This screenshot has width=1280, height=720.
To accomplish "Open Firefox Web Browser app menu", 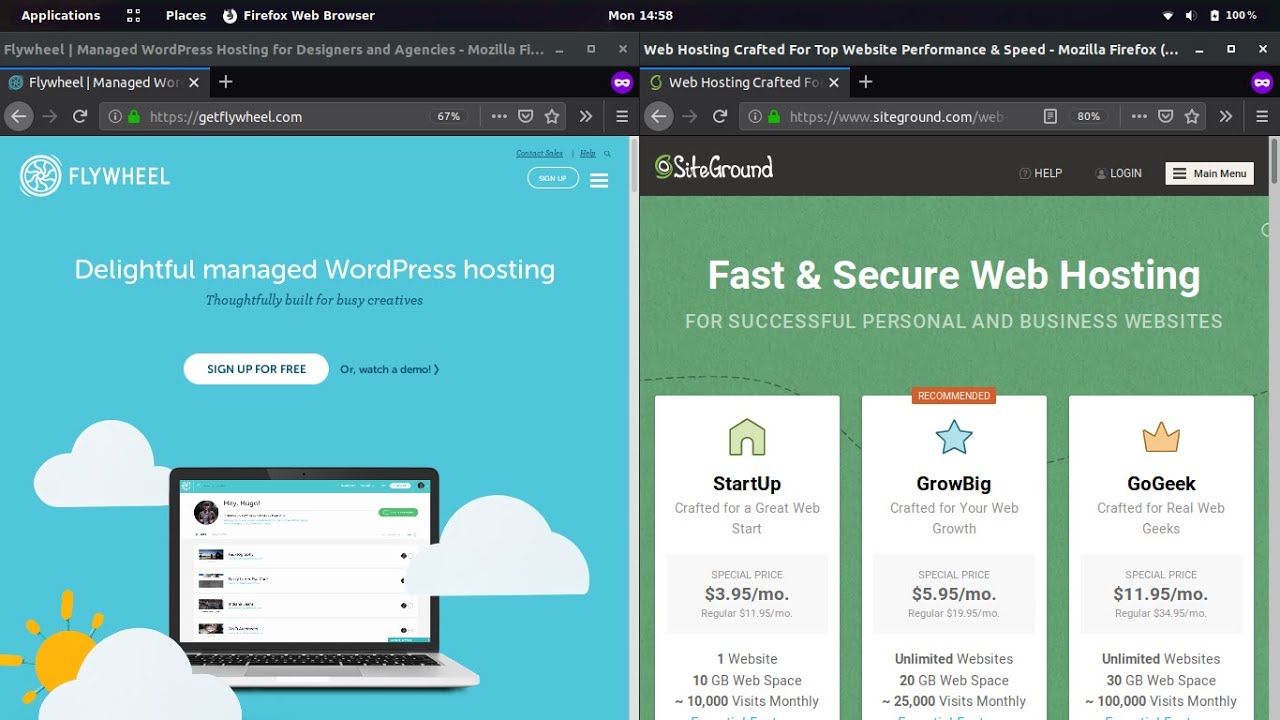I will (x=299, y=15).
